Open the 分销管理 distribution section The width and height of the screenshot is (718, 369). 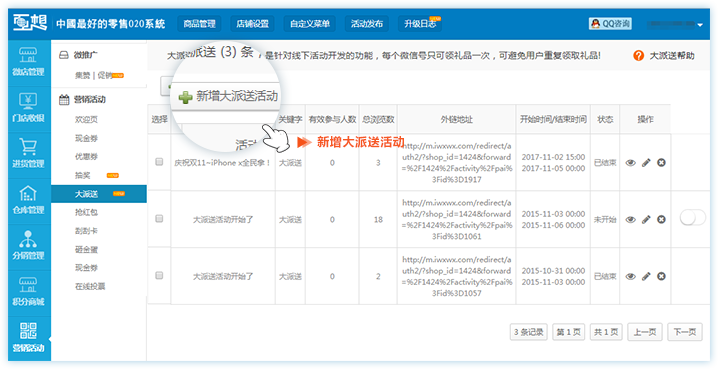point(29,247)
